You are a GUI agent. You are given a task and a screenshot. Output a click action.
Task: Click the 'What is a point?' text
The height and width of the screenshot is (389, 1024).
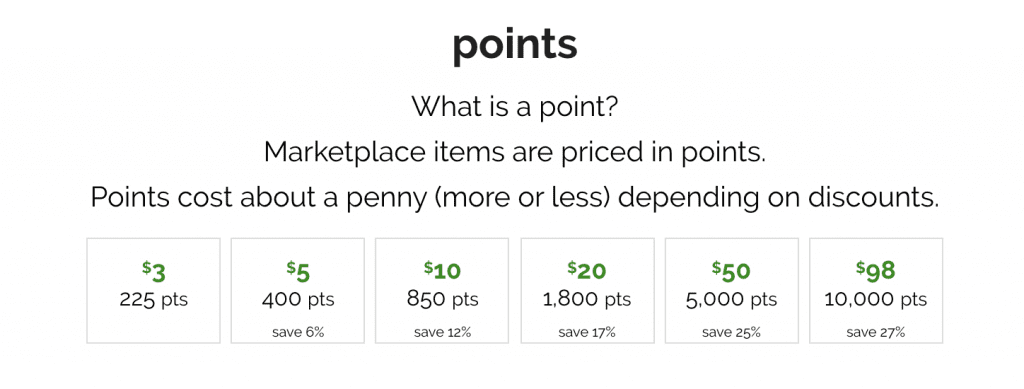point(515,106)
